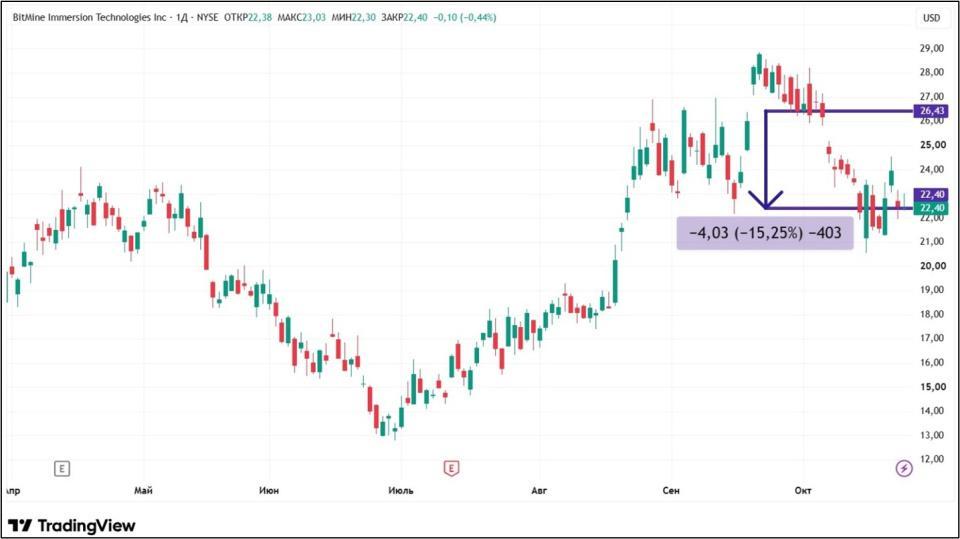Click the МАКС 23,03 high value
This screenshot has height=539, width=960.
click(x=302, y=18)
